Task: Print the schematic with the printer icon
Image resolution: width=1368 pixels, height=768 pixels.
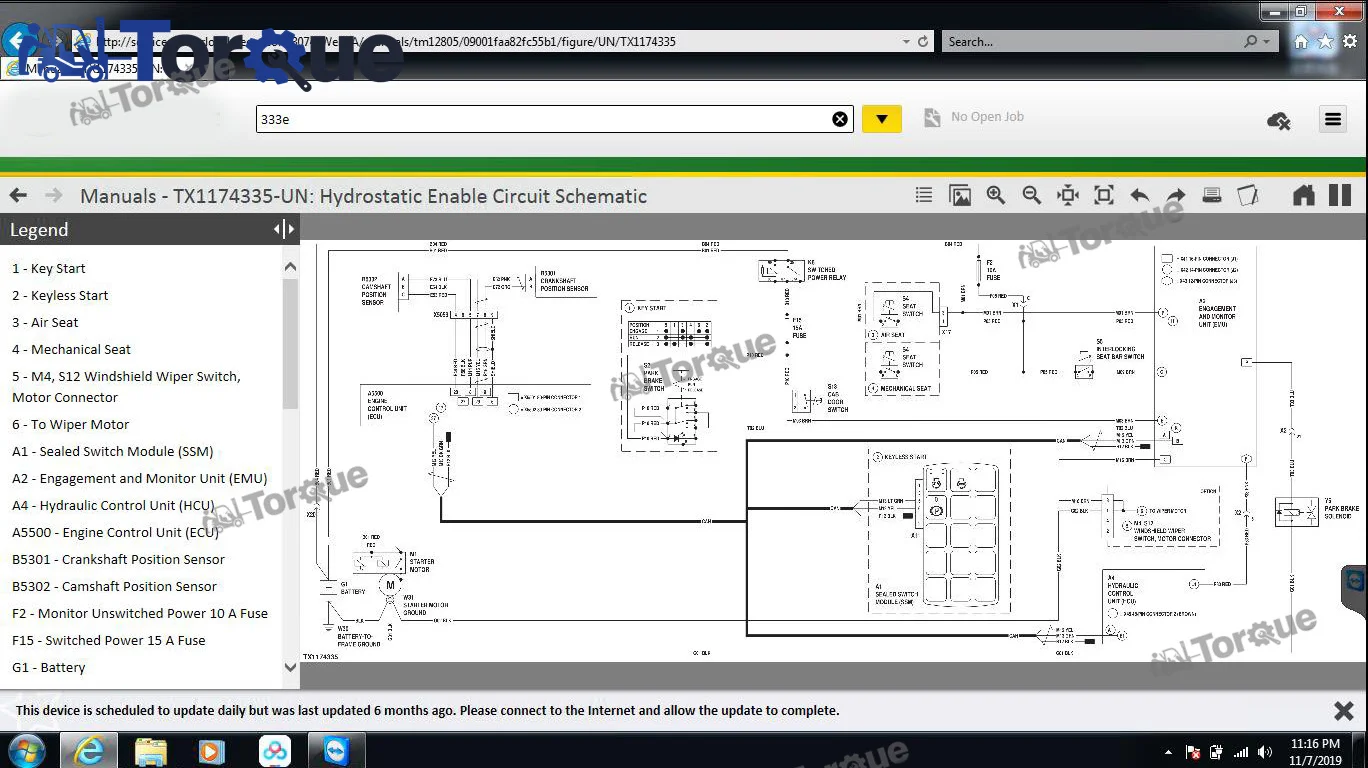Action: pos(1212,196)
